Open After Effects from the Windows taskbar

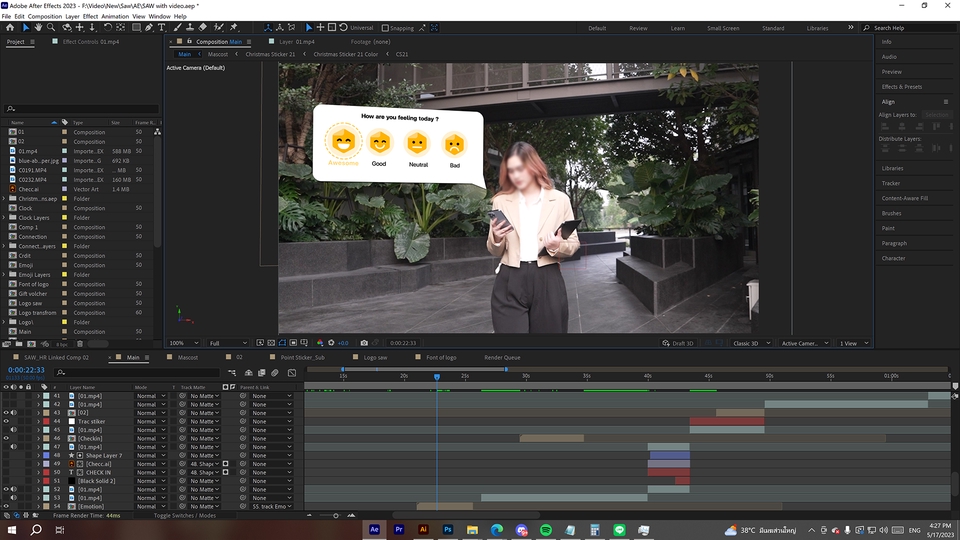coord(374,530)
